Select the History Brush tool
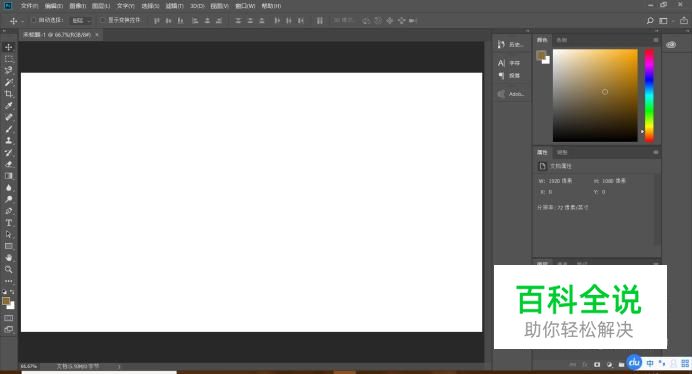 click(8, 152)
